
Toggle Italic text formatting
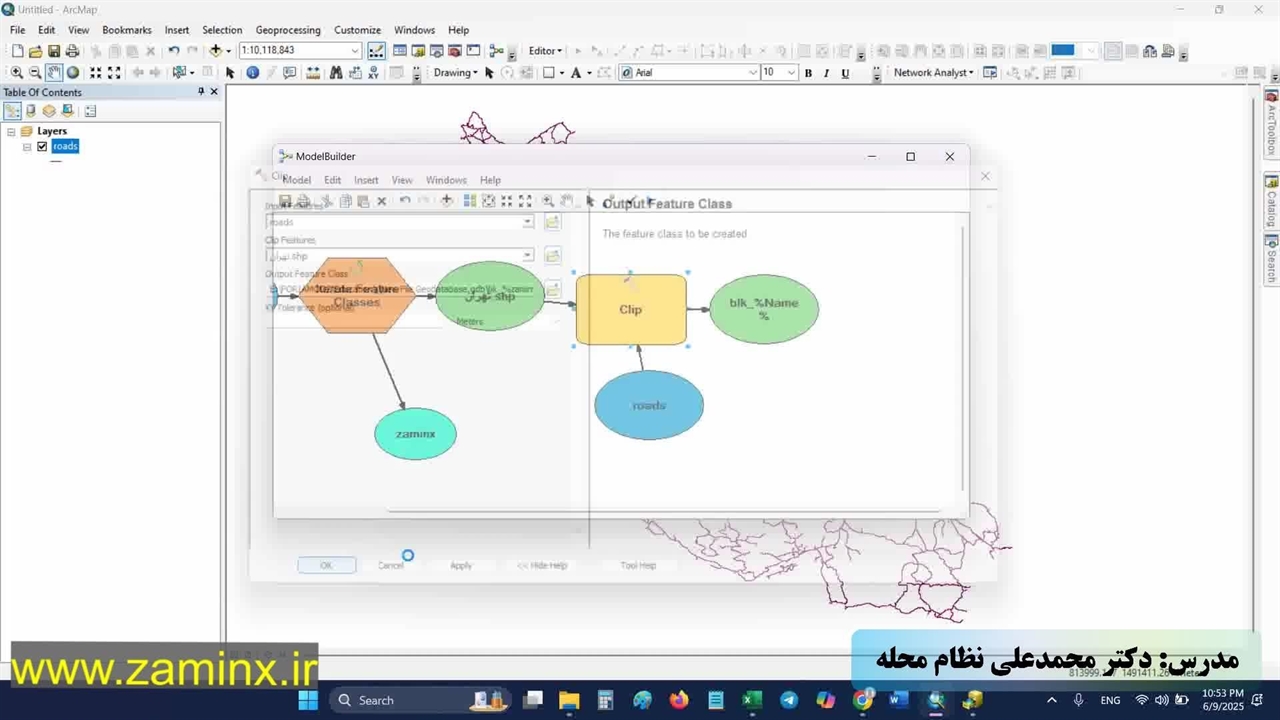tap(826, 73)
